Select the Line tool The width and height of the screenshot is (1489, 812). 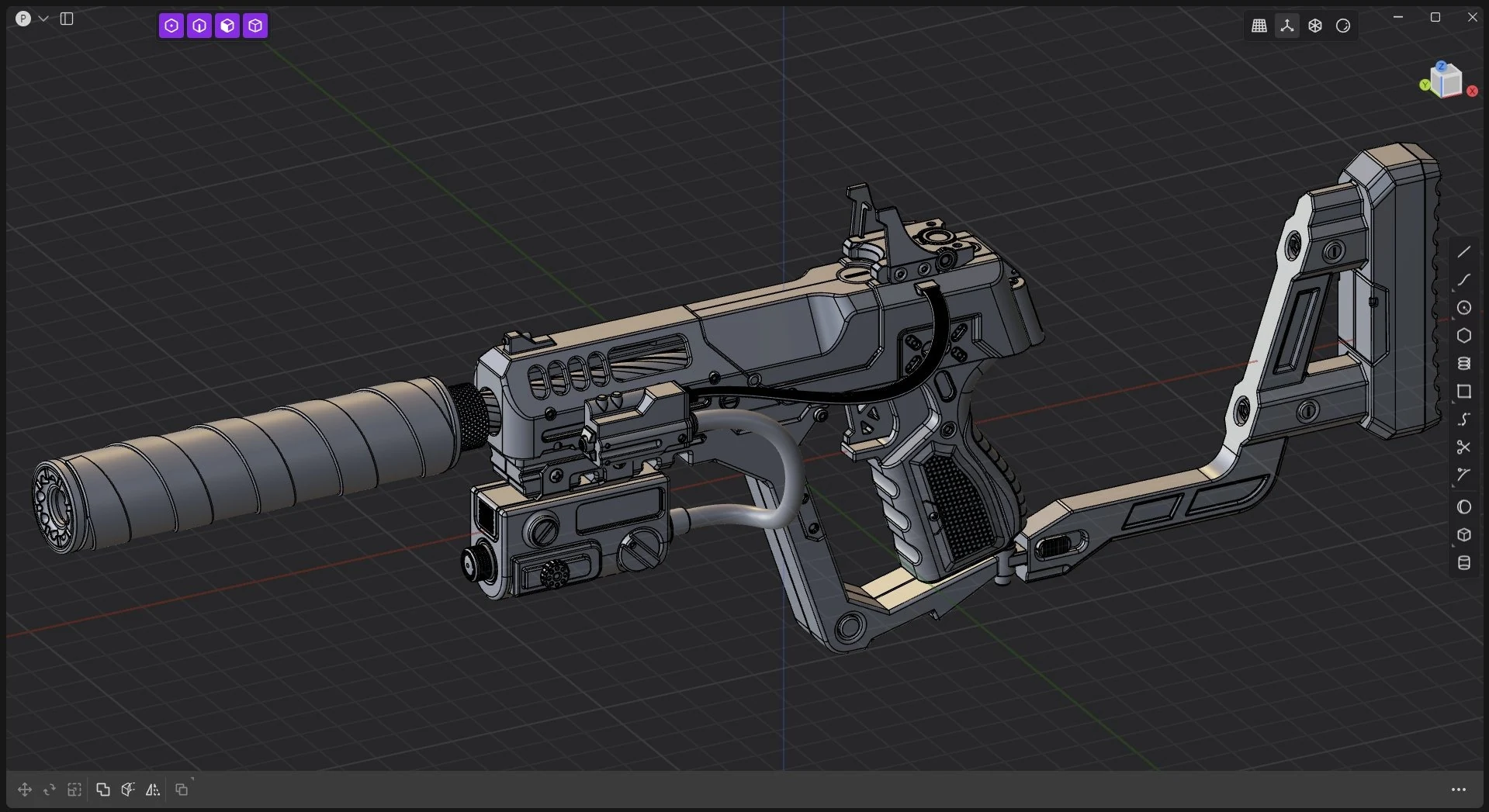pos(1463,252)
